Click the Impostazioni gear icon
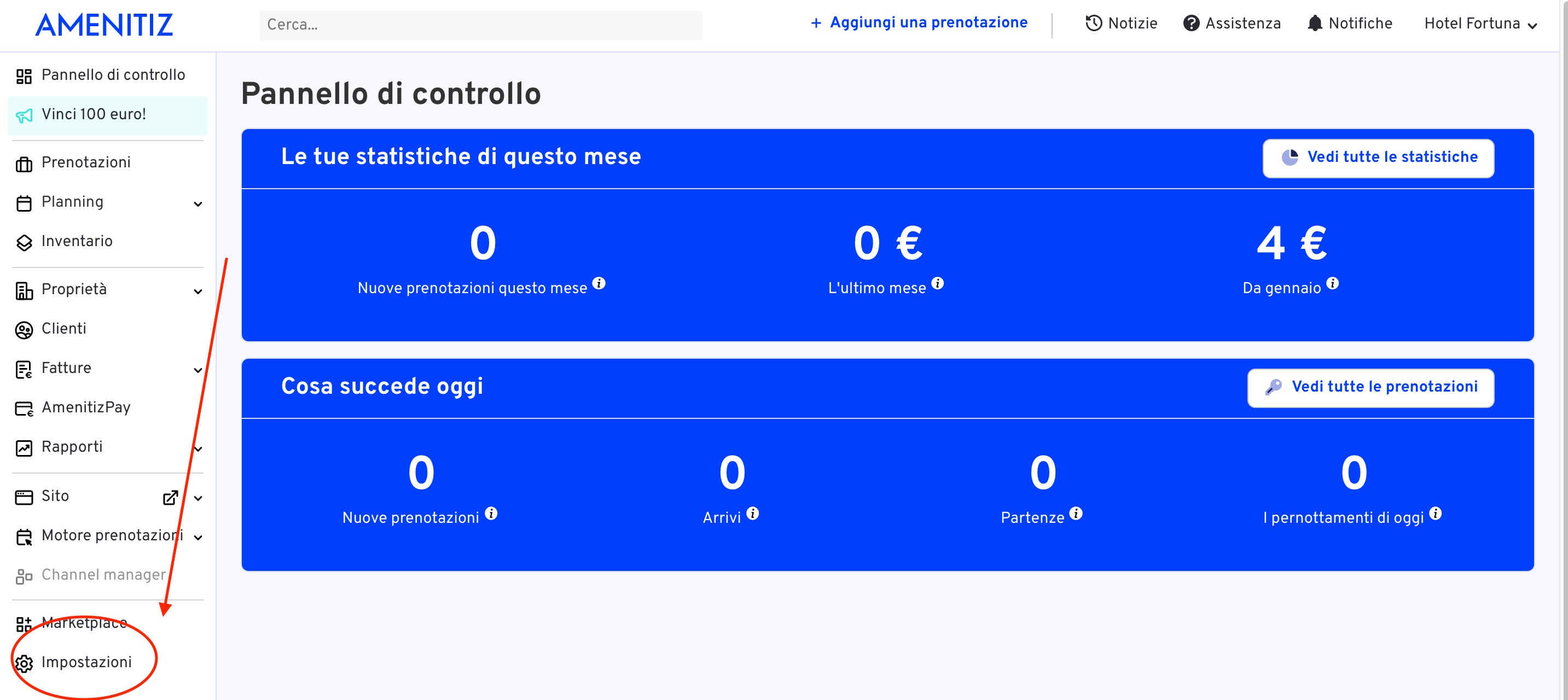This screenshot has width=1568, height=700. tap(24, 663)
